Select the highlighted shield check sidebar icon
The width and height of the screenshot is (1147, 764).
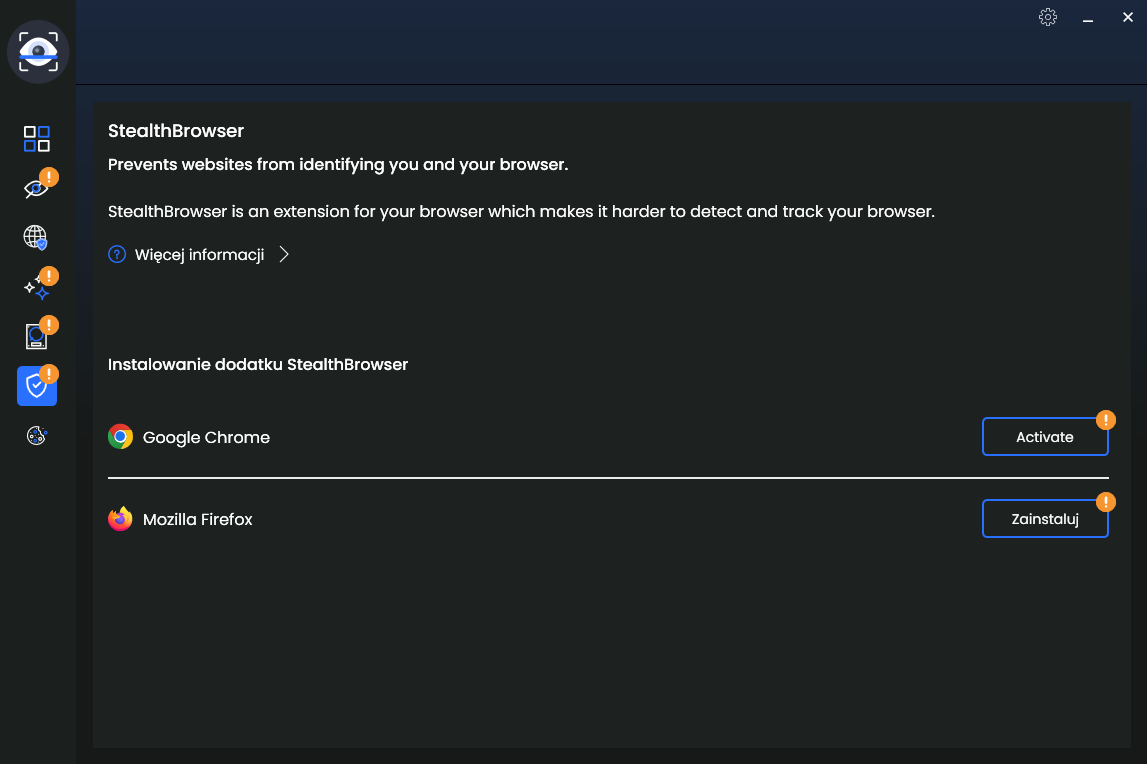[37, 386]
